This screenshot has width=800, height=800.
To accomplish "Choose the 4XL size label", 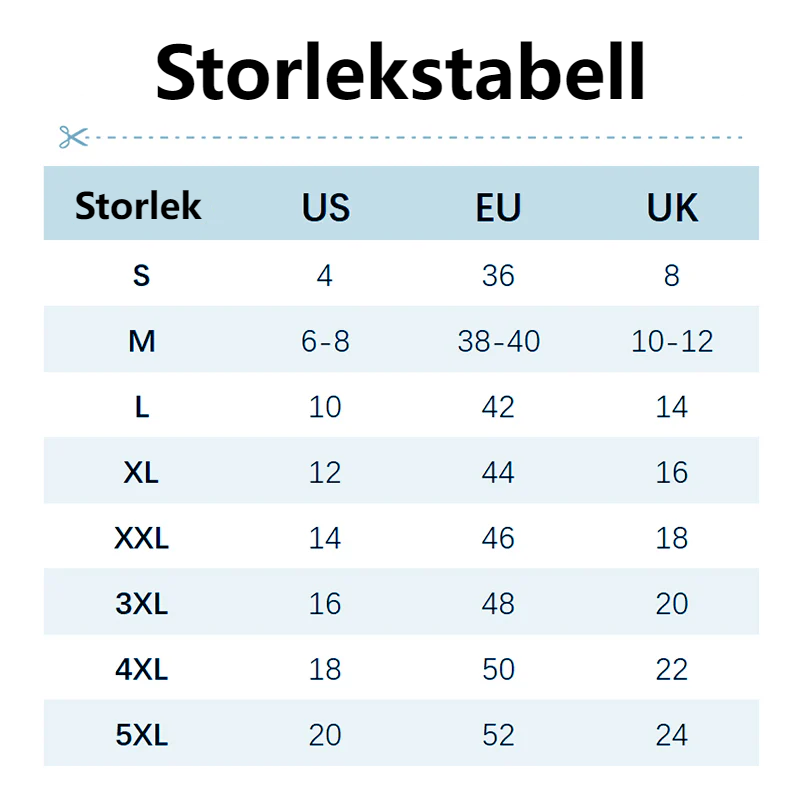I will click(141, 669).
